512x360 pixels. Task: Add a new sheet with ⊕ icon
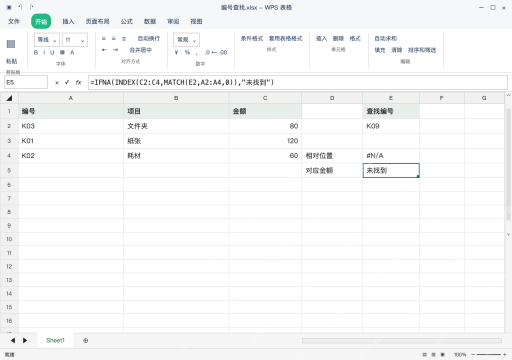86,340
